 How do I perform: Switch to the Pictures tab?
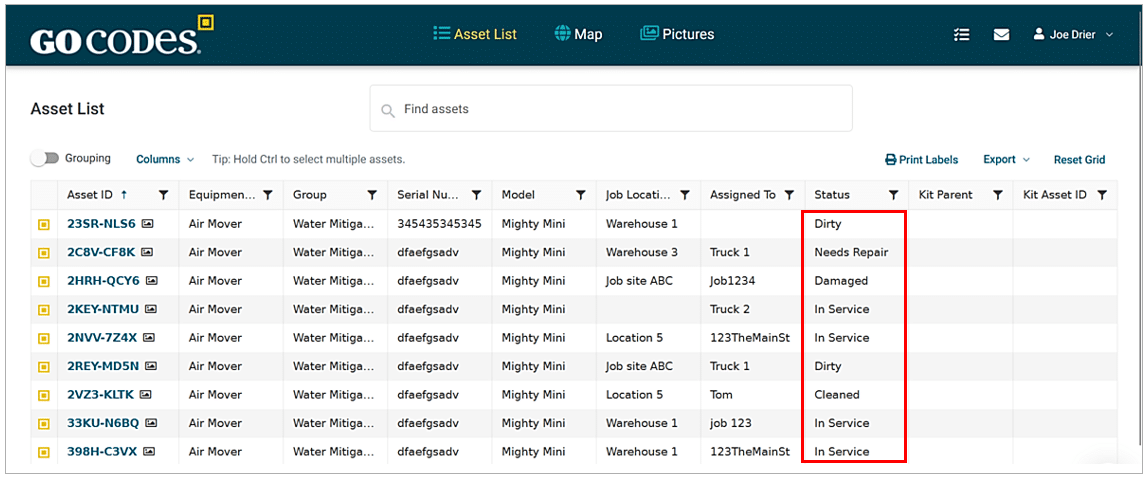point(677,34)
